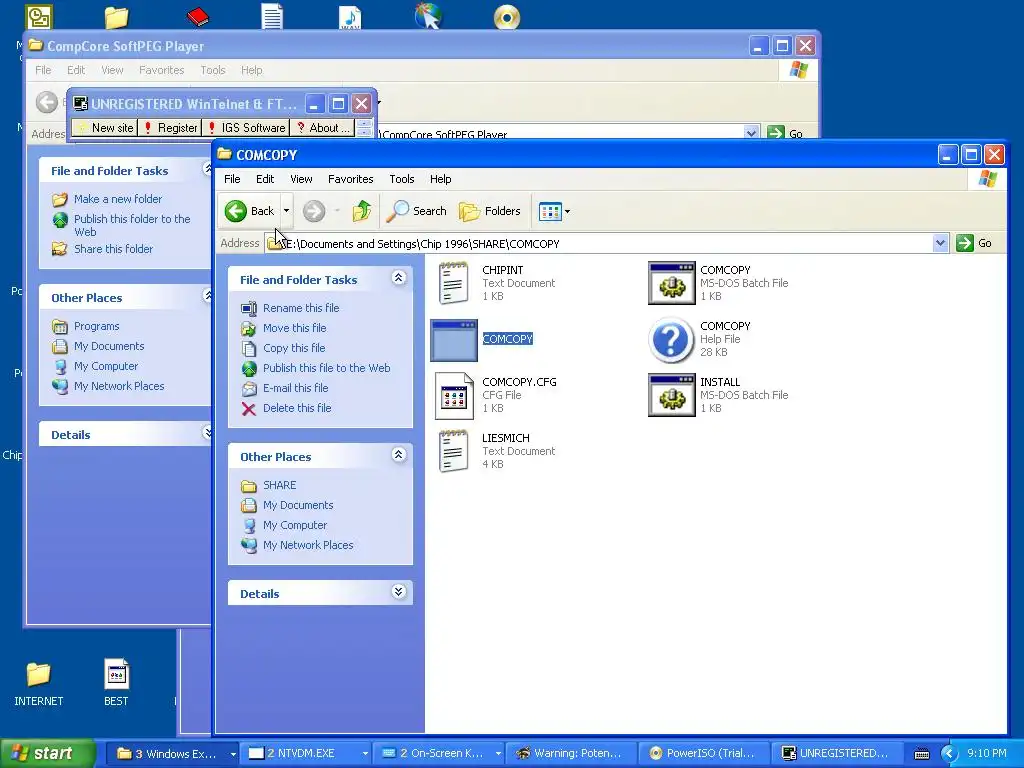The width and height of the screenshot is (1024, 768).
Task: Click Delete this file link
Action: (x=297, y=408)
